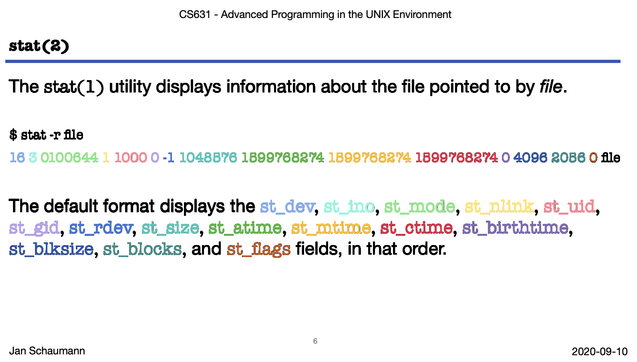Click the field name "st_ino"
The image size is (637, 362).
349,207
